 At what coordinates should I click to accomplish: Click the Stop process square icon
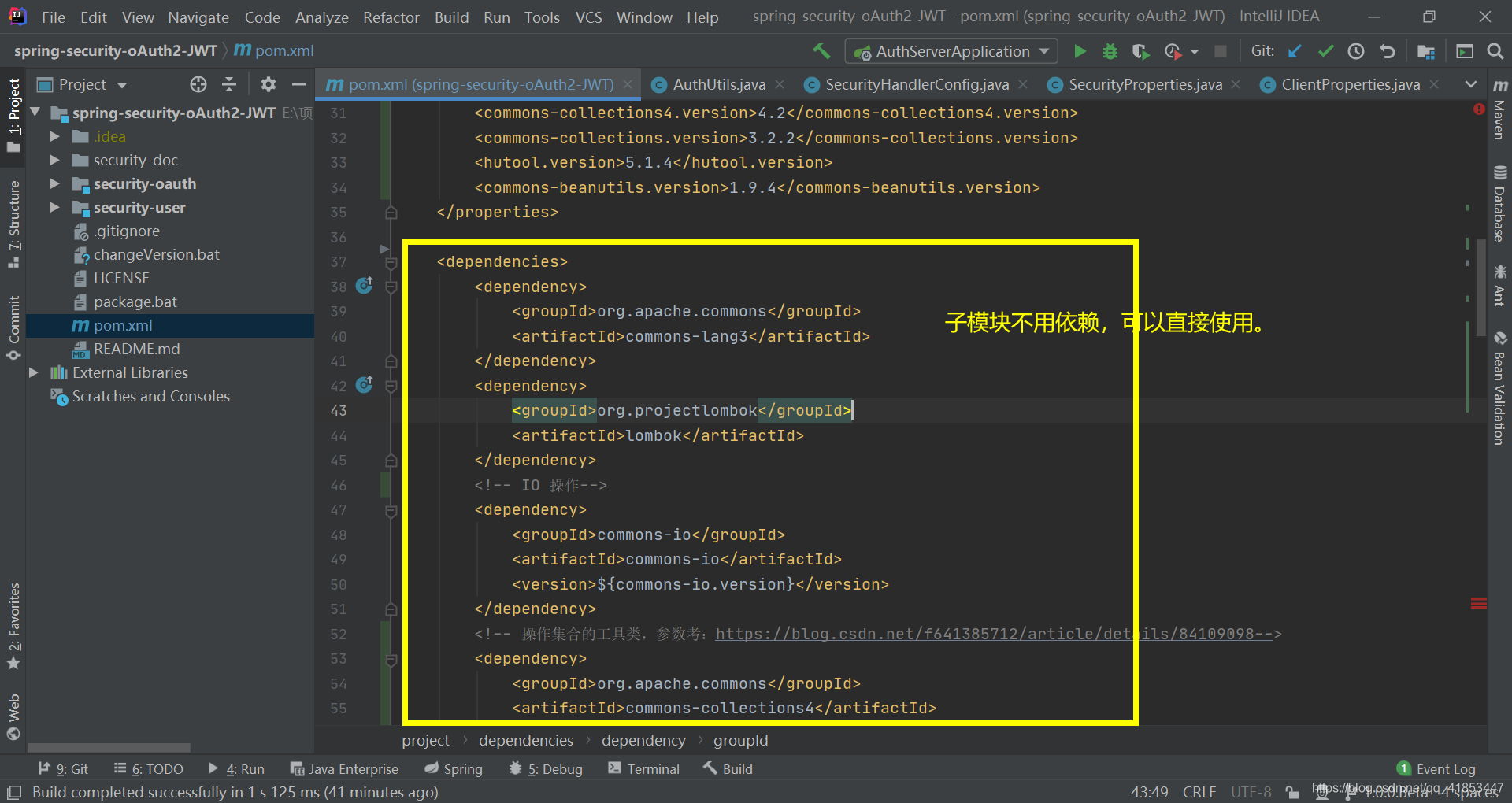pos(1221,51)
